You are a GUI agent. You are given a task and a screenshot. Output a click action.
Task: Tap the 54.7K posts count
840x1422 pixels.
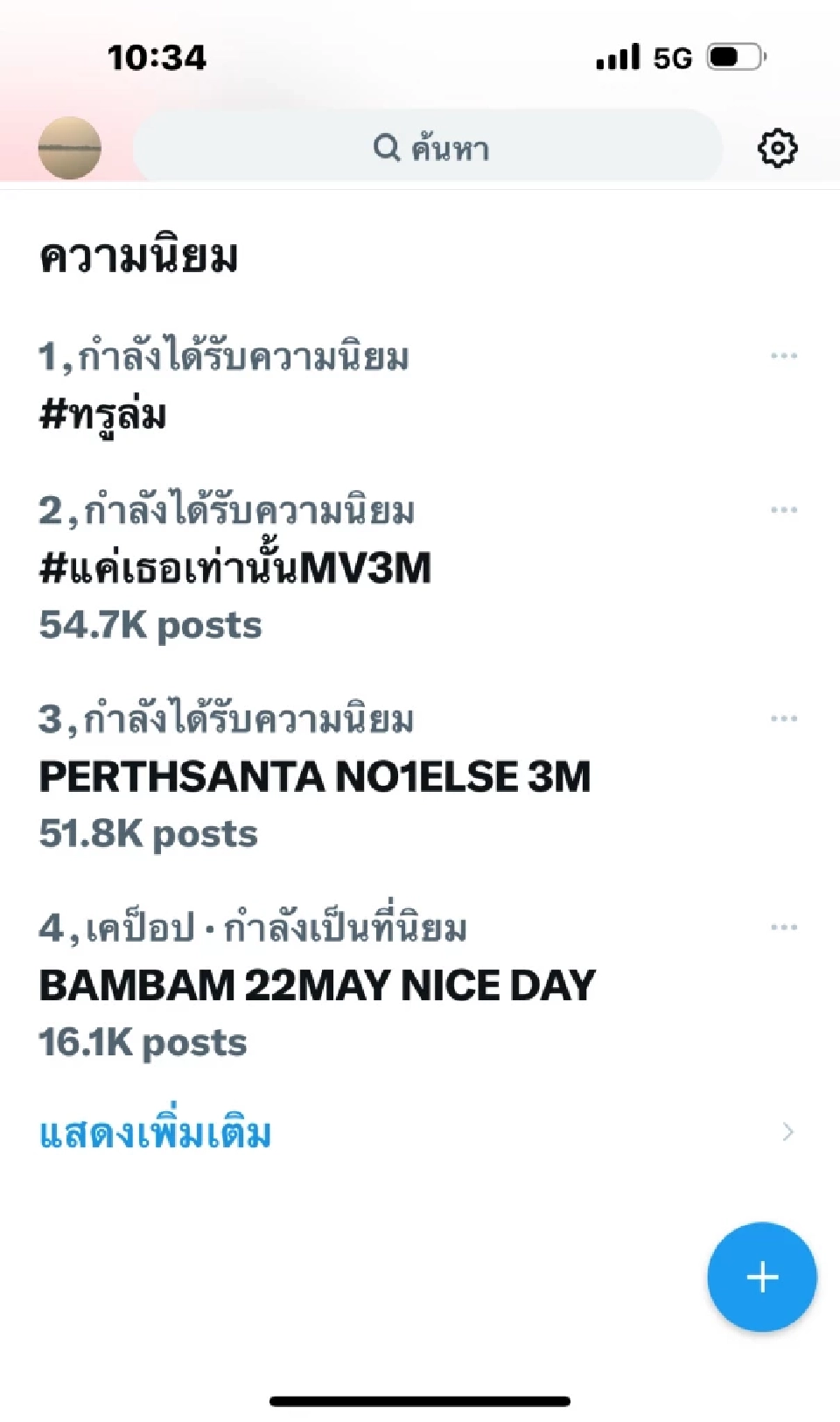pos(150,626)
